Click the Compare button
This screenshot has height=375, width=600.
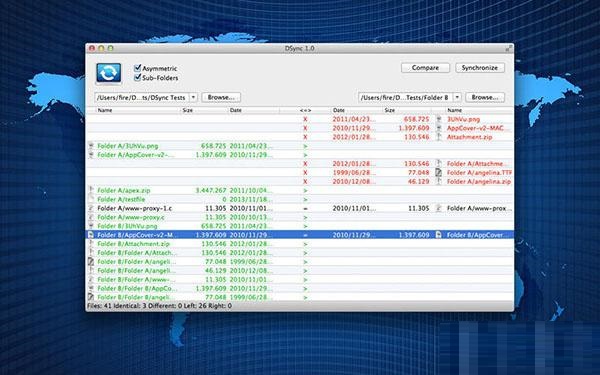[425, 68]
